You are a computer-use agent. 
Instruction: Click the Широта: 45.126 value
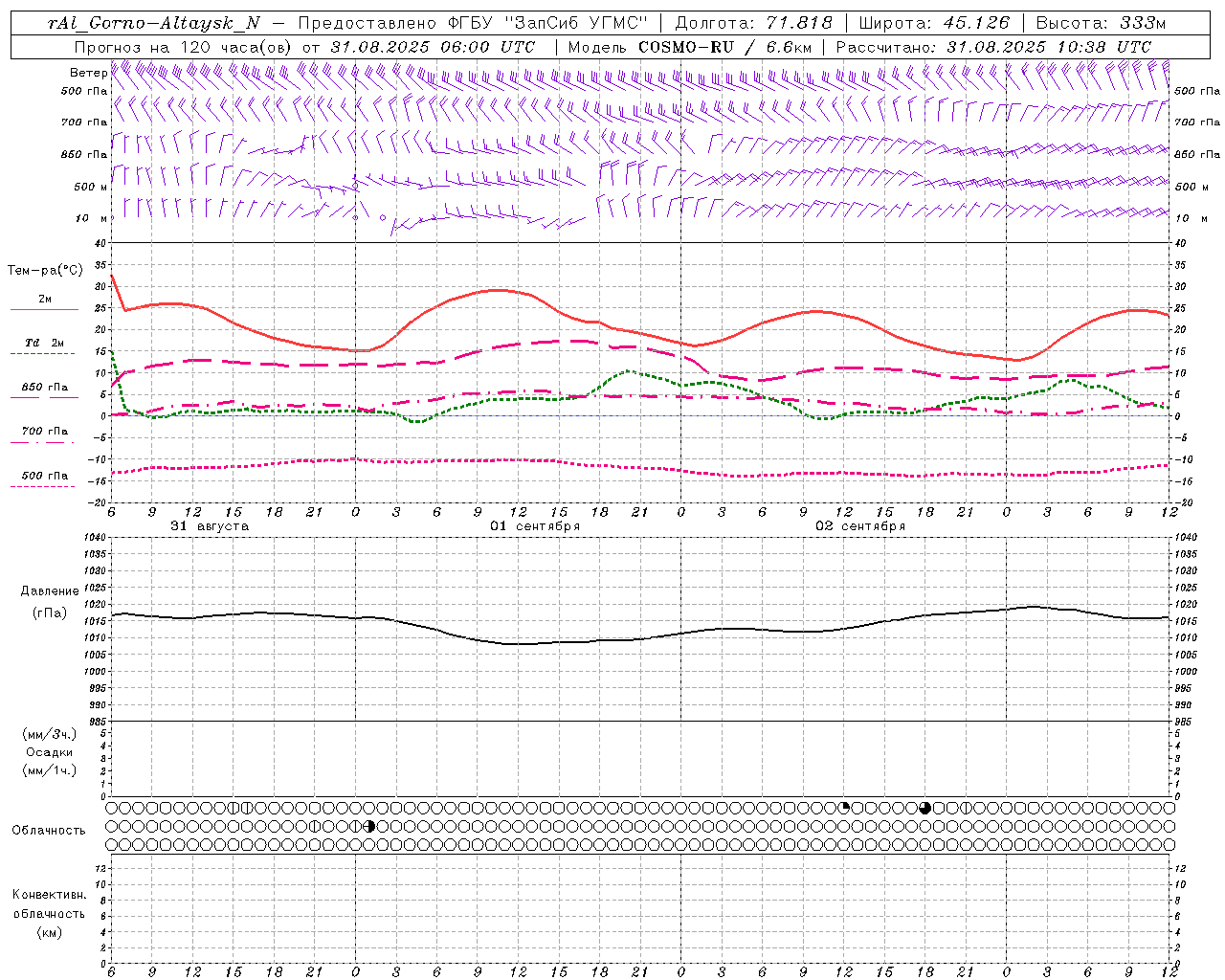coord(934,23)
